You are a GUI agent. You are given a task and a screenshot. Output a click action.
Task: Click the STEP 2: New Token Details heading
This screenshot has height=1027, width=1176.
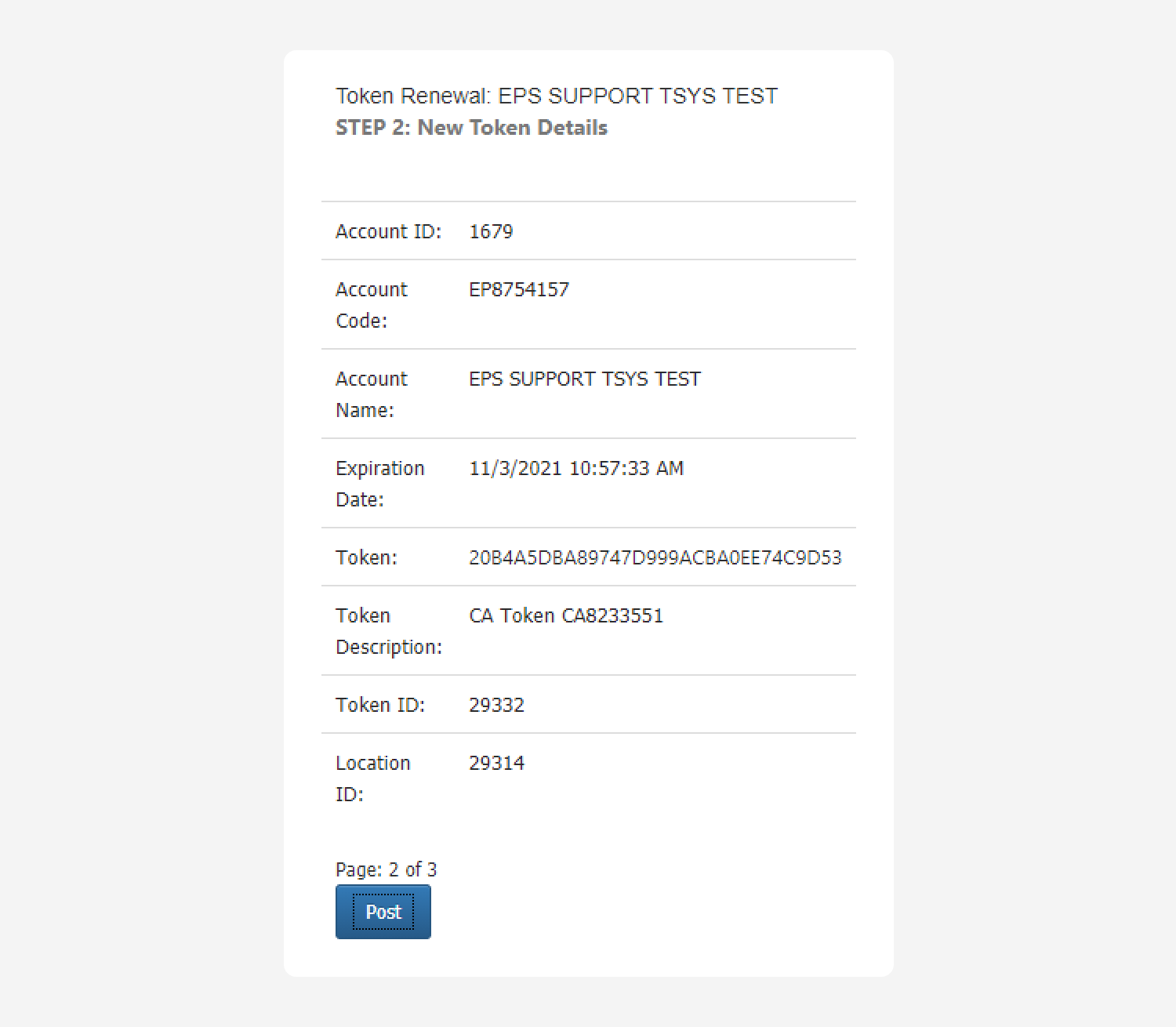471,128
